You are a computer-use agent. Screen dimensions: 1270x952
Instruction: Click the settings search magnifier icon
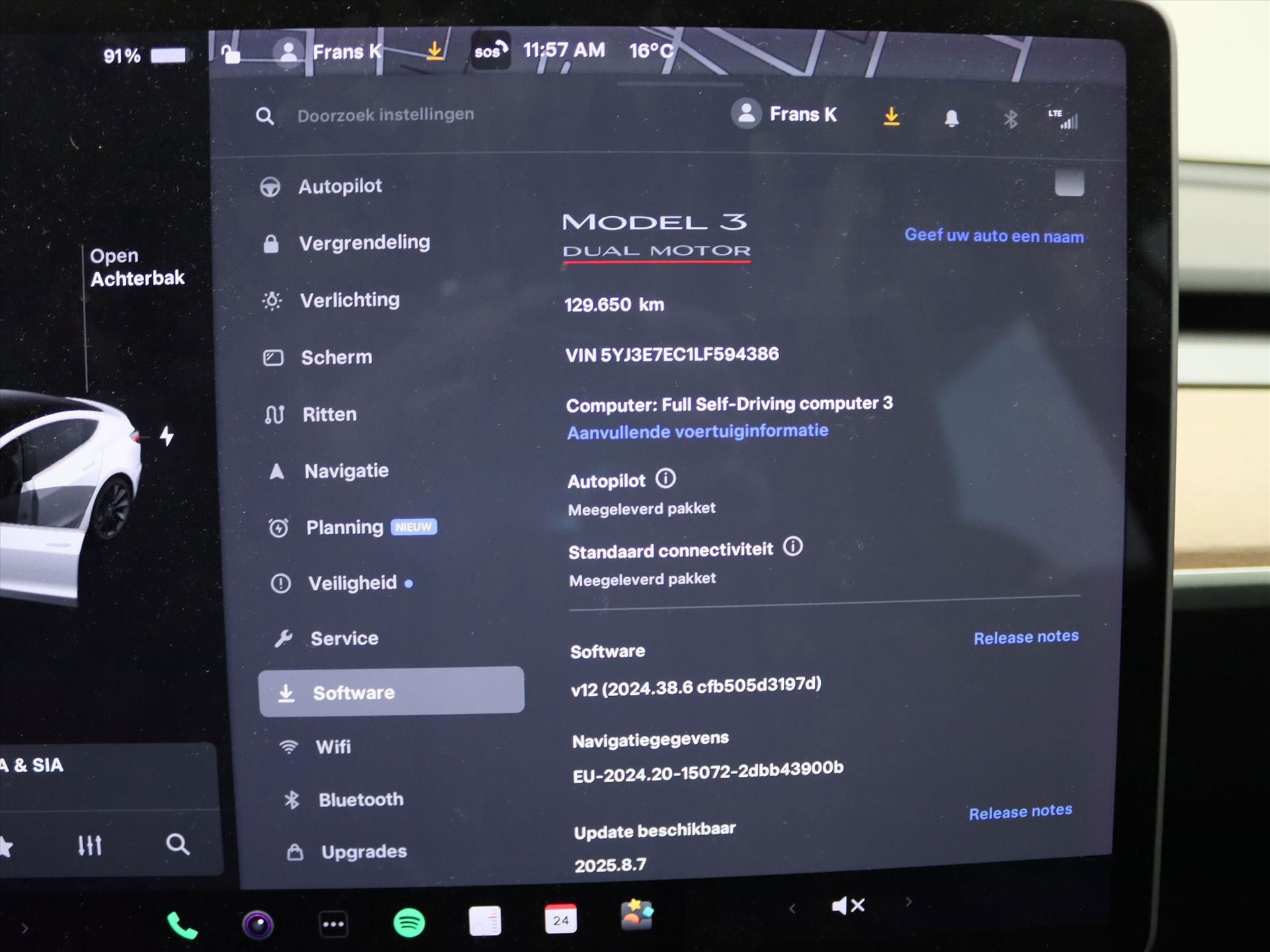(x=265, y=116)
